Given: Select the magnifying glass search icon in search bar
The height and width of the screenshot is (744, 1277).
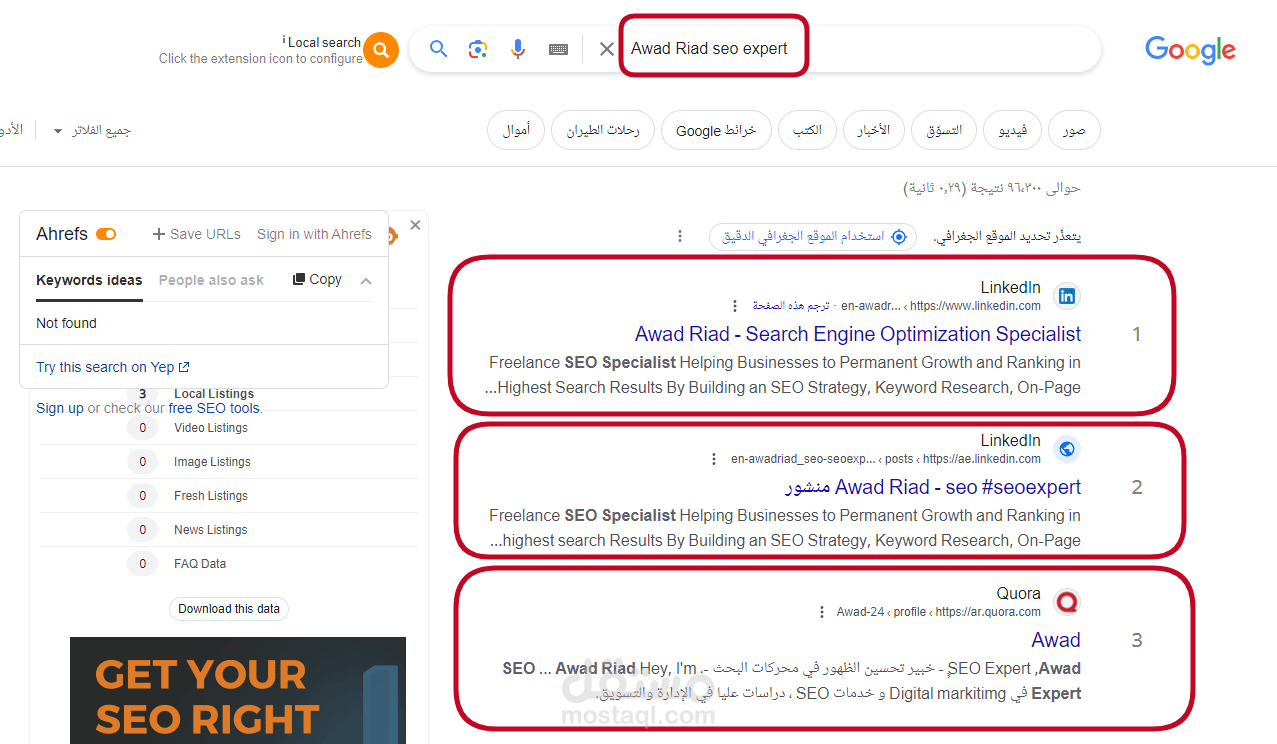Looking at the screenshot, I should coord(438,48).
